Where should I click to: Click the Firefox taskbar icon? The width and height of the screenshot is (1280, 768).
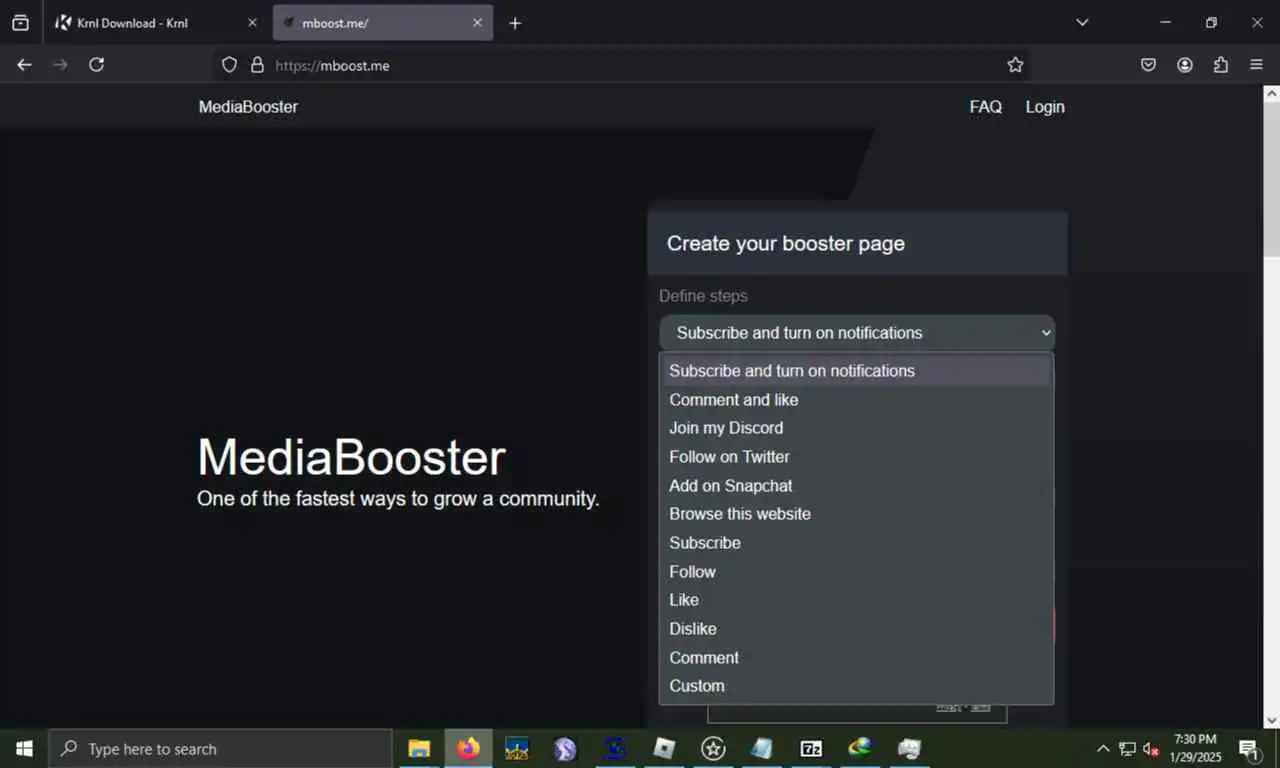tap(468, 749)
